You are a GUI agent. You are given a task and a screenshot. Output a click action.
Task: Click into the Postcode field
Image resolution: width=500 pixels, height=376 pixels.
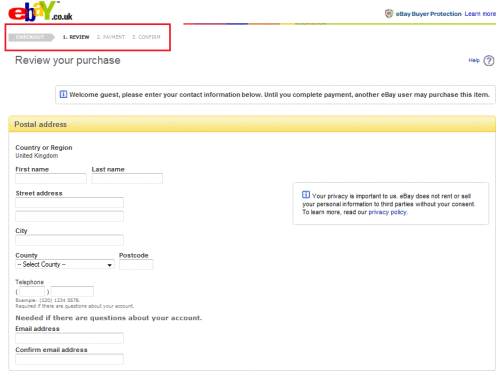136,265
